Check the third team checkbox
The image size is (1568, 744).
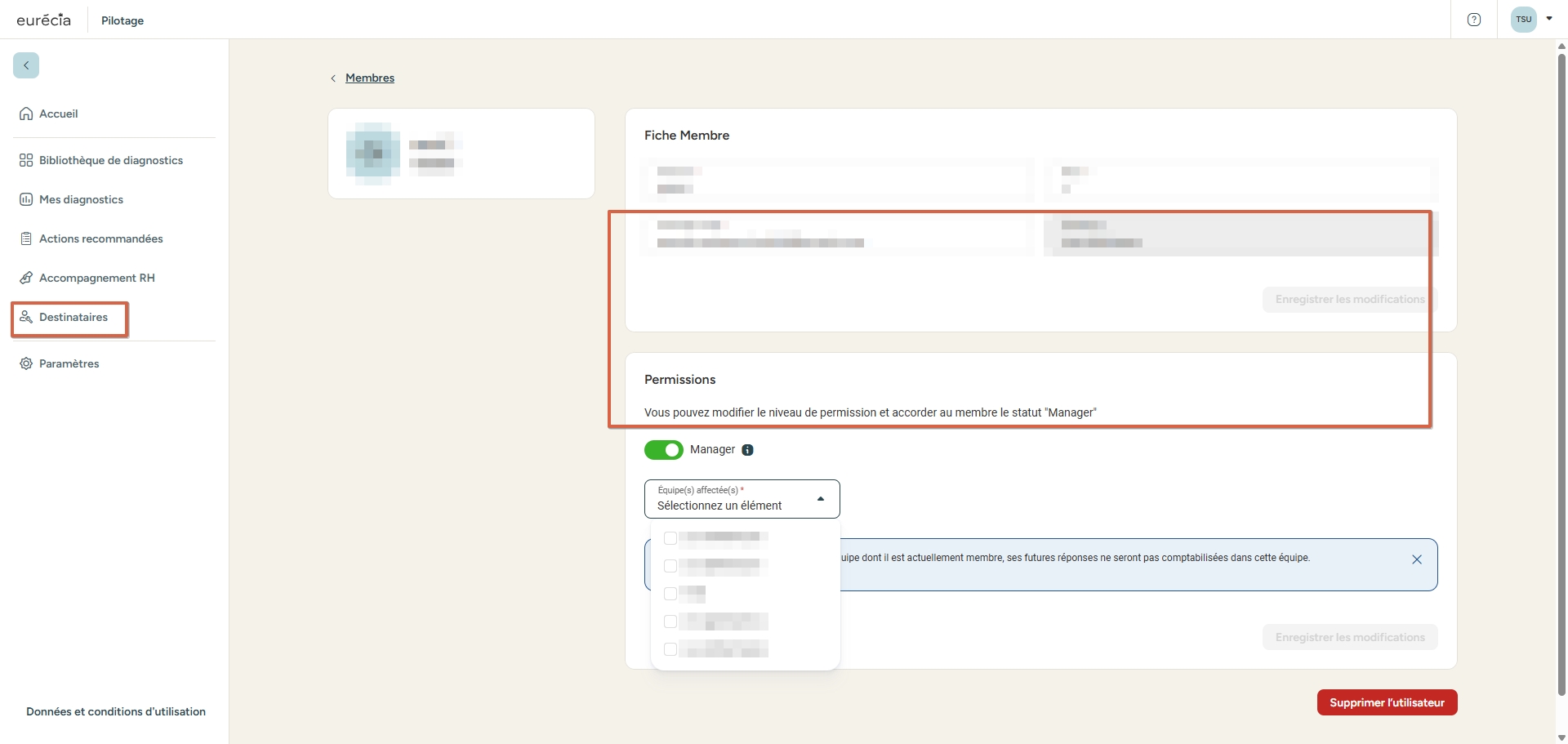[x=670, y=594]
